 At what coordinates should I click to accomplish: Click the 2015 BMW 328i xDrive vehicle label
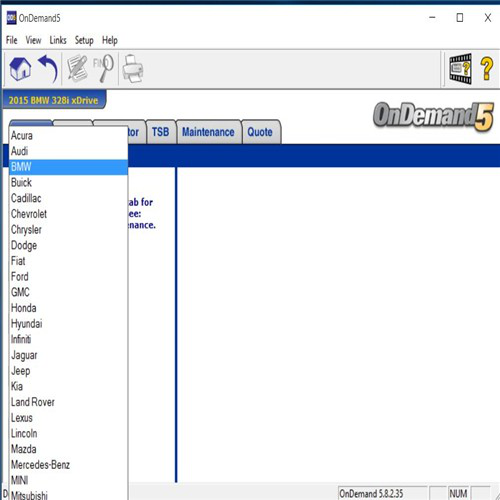coord(54,100)
